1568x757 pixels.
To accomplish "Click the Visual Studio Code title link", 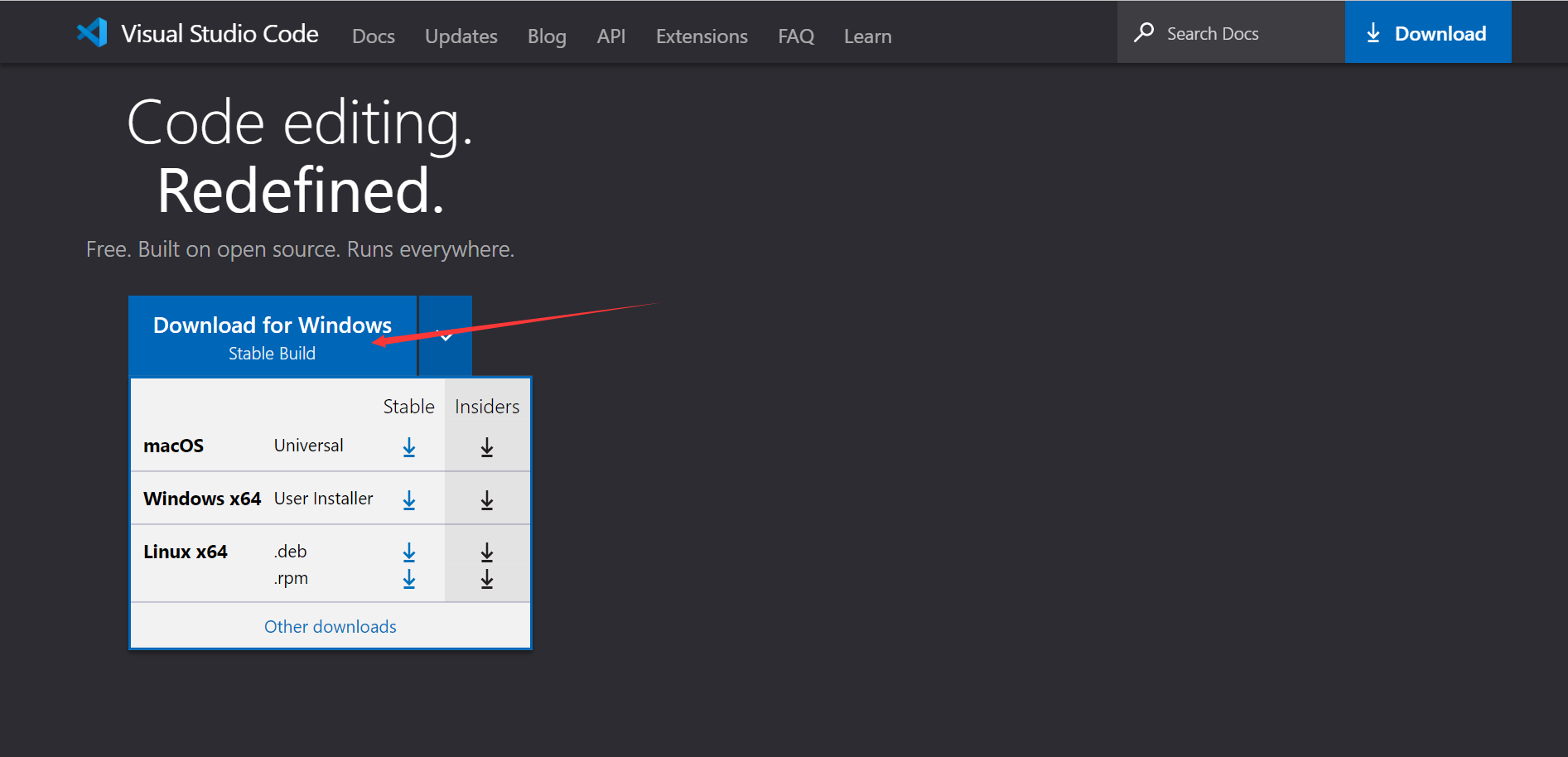I will 220,33.
